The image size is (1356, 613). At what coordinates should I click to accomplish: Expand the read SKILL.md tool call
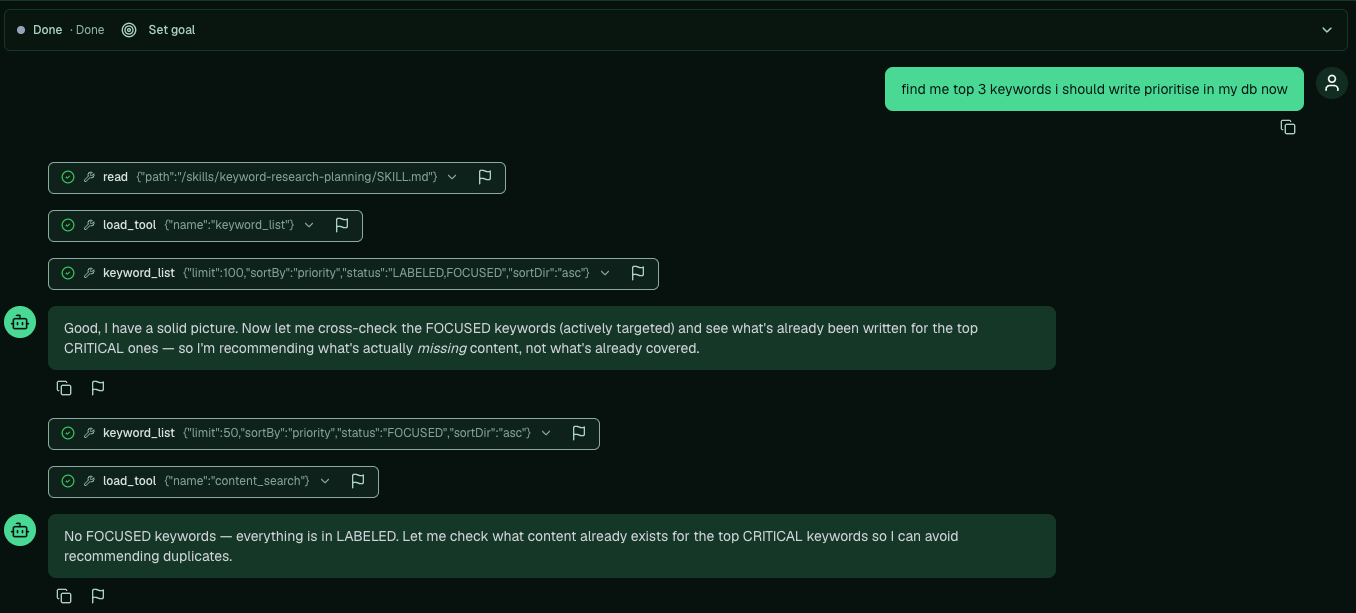coord(452,177)
